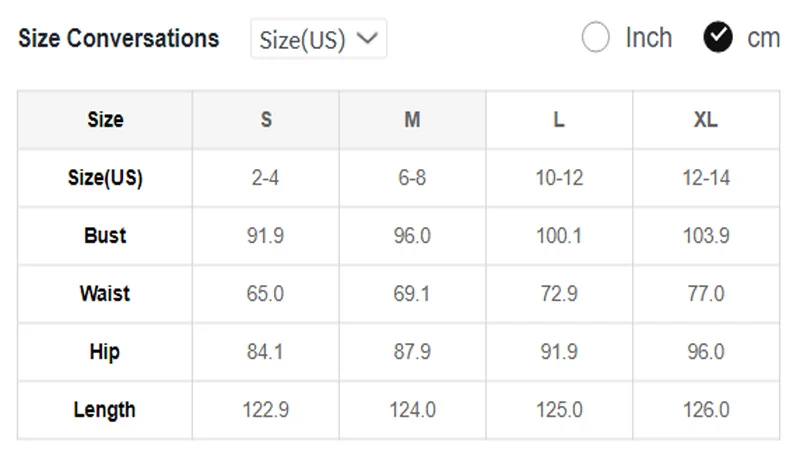Click the 100.1 bust value cell

point(559,236)
